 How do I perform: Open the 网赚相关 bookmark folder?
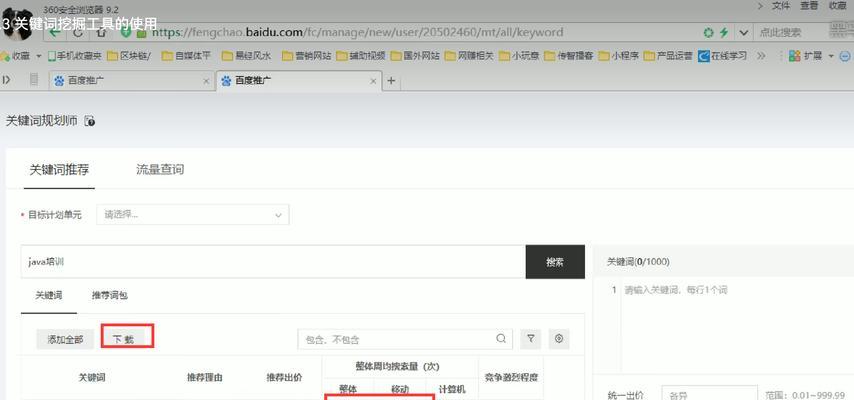469,56
